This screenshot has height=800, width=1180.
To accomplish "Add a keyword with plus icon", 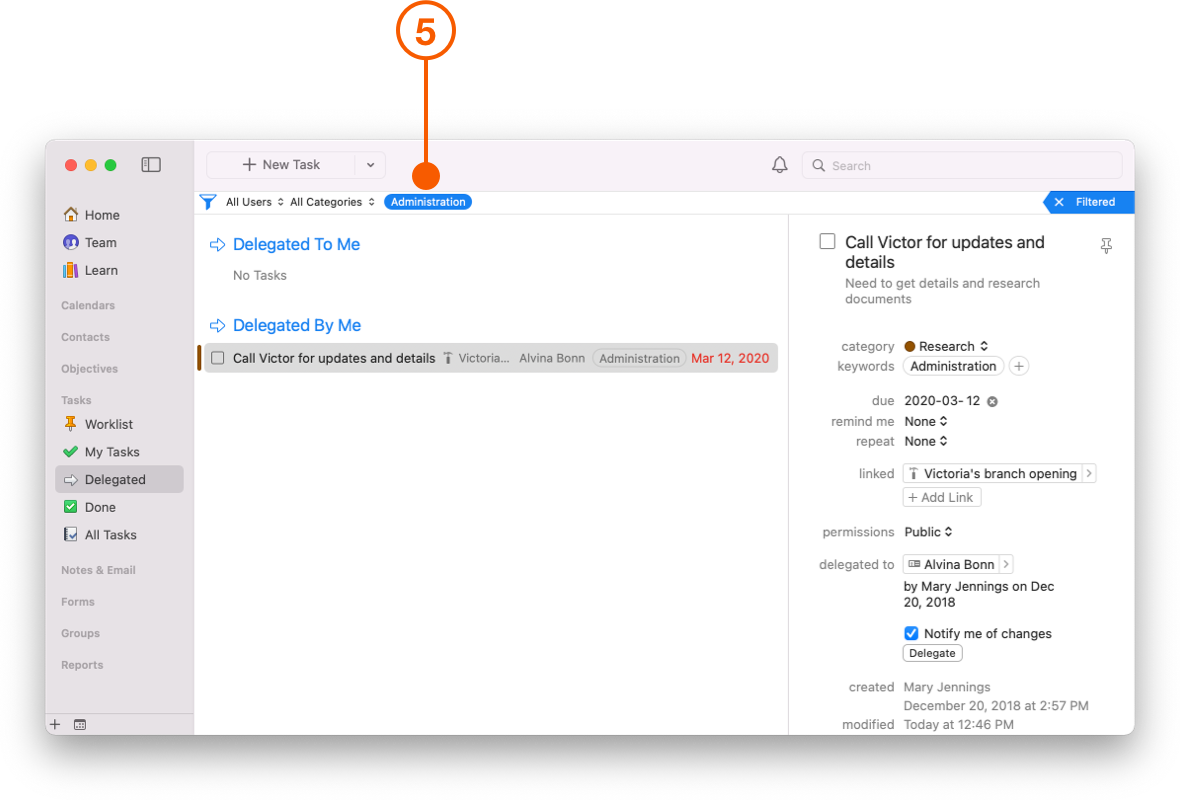I will tap(1018, 366).
